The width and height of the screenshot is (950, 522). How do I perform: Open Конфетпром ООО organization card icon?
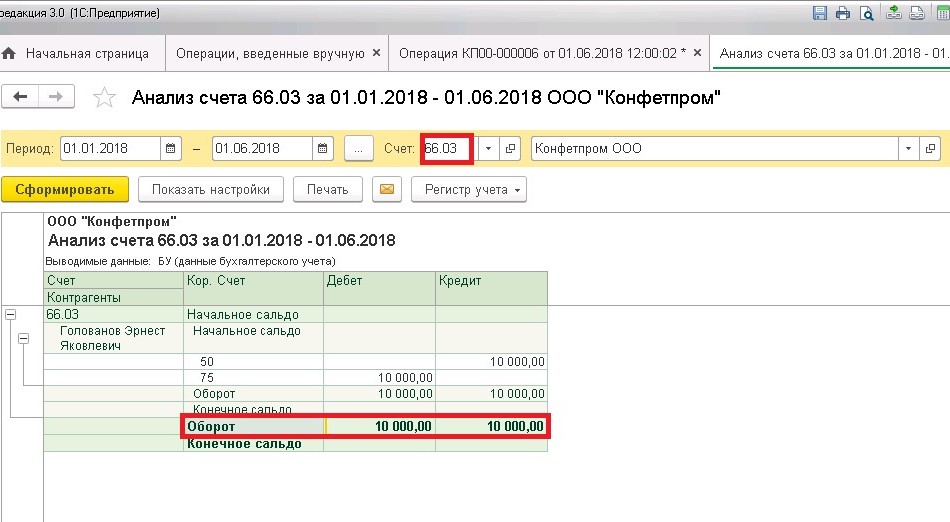[931, 148]
